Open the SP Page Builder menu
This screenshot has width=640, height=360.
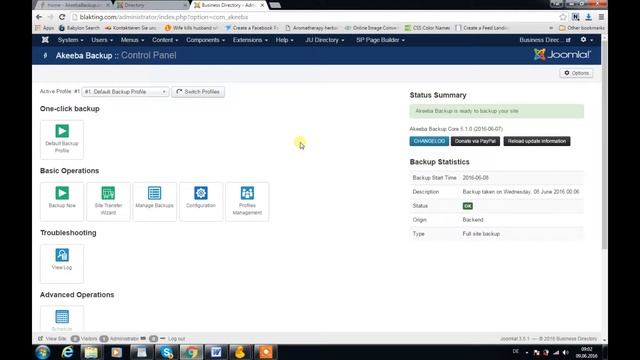pos(380,40)
